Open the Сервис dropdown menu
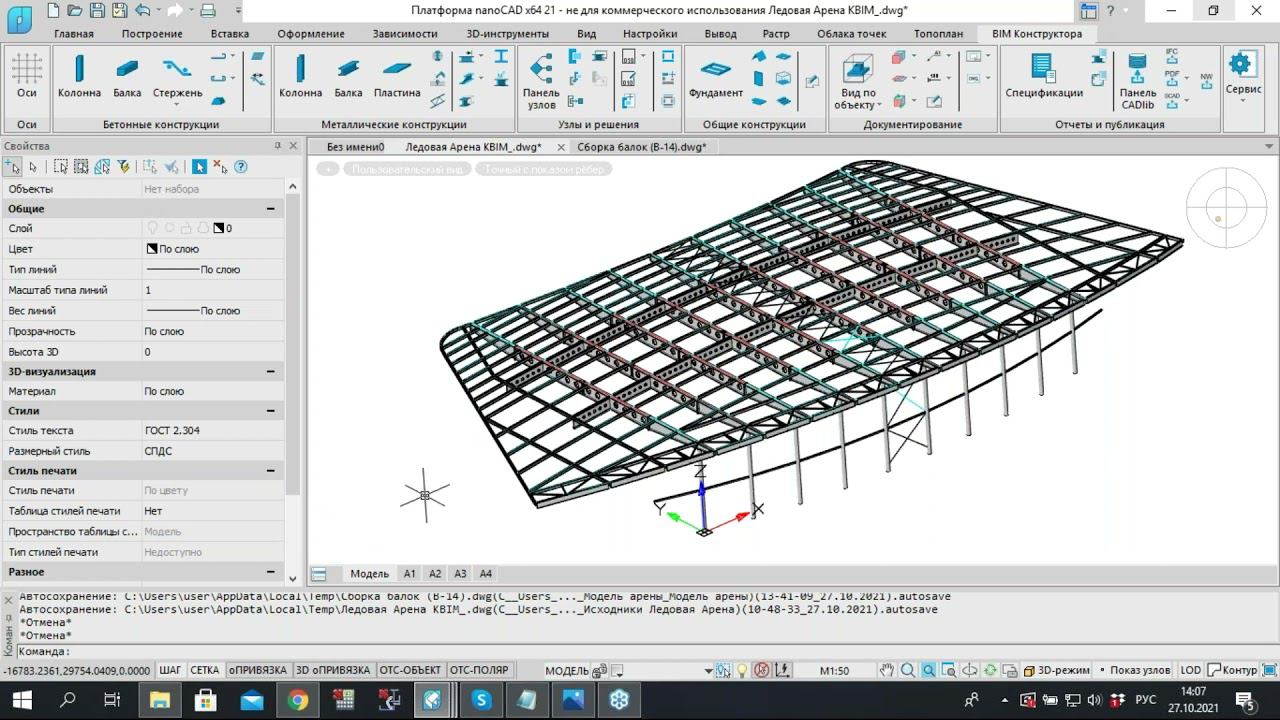Viewport: 1280px width, 720px height. [1242, 89]
